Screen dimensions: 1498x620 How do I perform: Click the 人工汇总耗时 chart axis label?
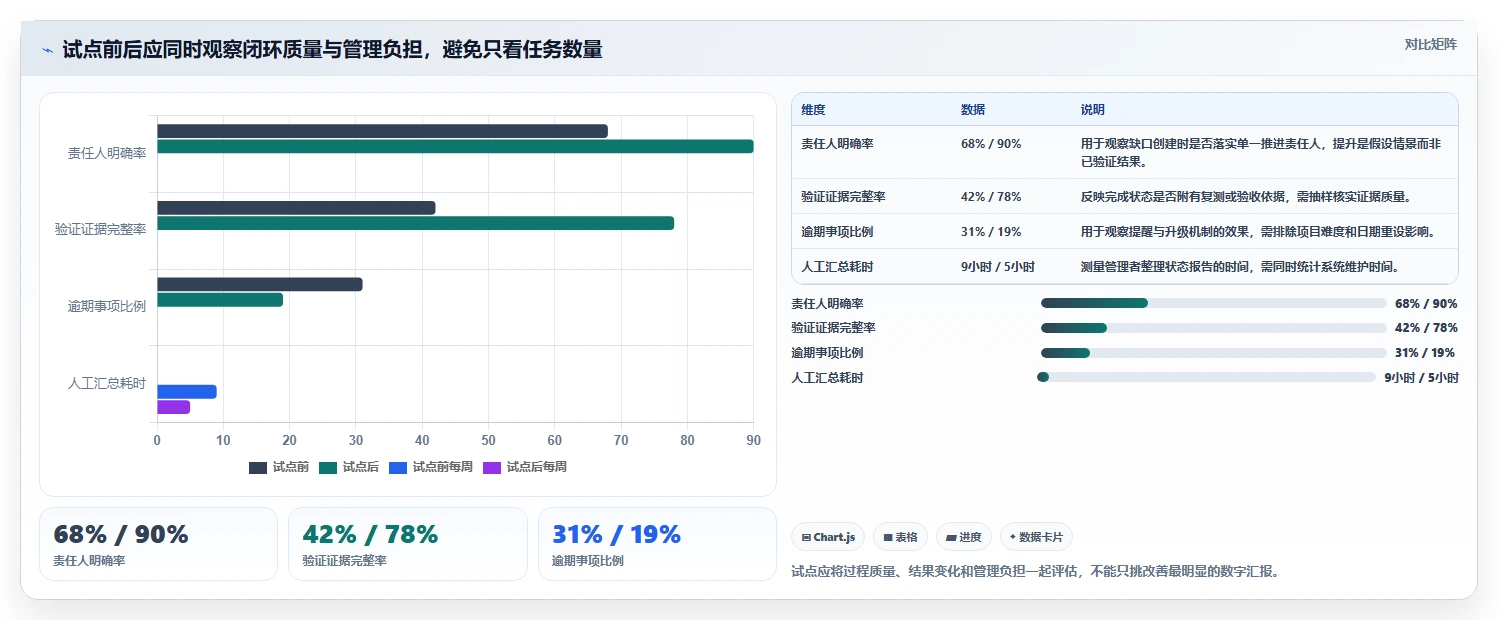pyautogui.click(x=107, y=383)
